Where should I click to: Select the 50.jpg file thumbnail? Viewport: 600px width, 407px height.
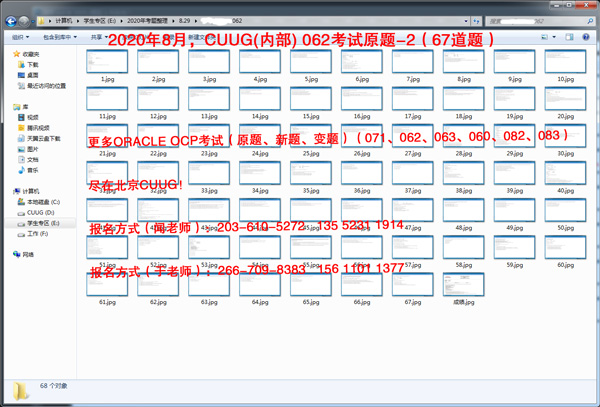click(x=565, y=210)
